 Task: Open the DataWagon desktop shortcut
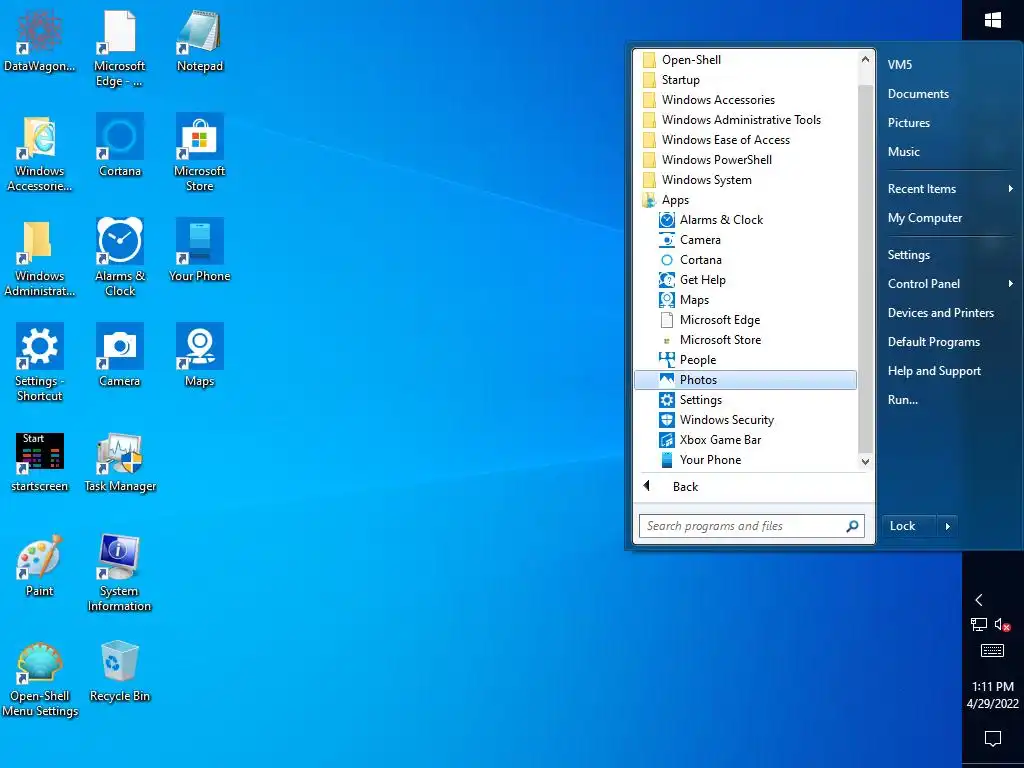39,41
